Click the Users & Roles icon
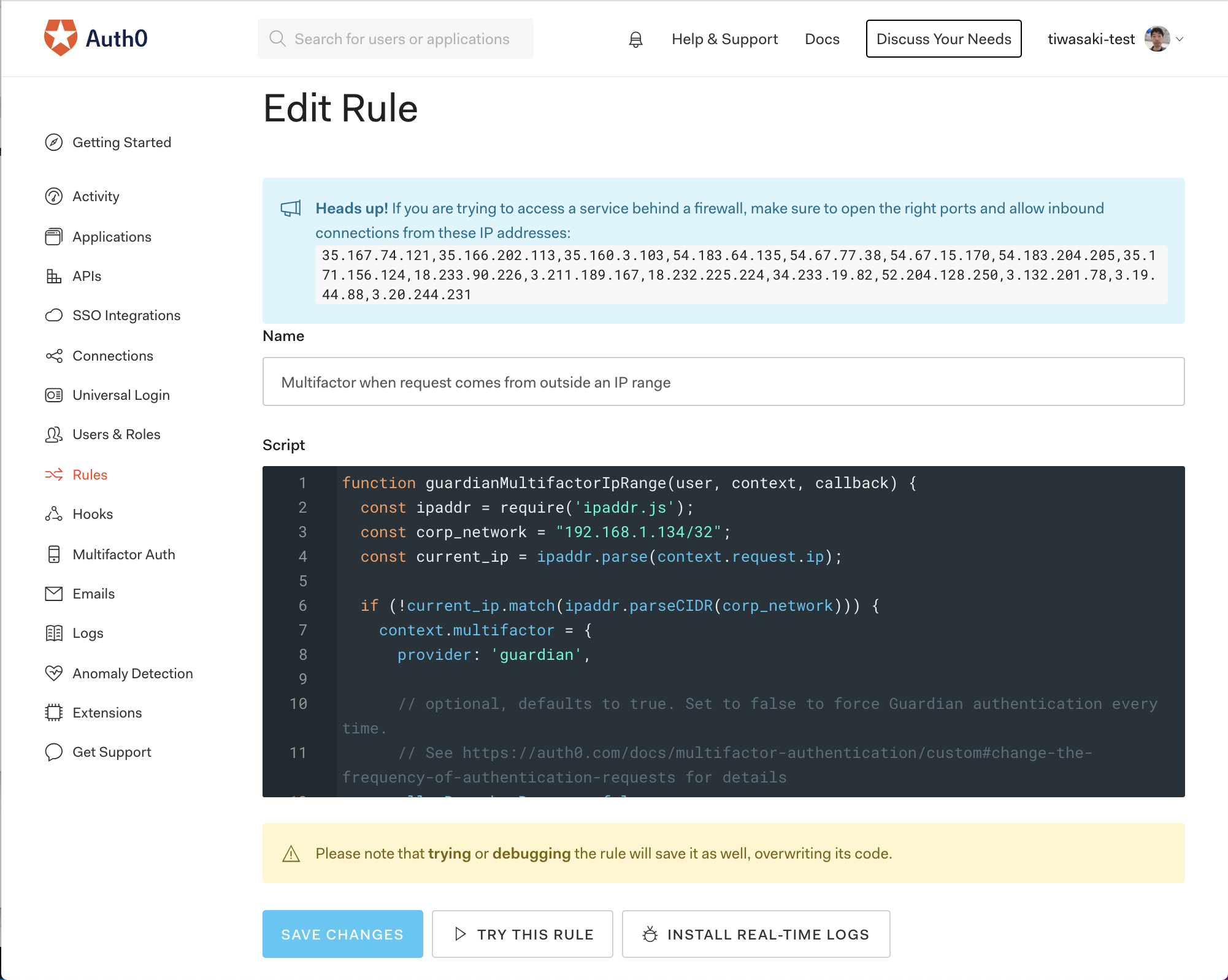Image resolution: width=1228 pixels, height=980 pixels. point(54,434)
